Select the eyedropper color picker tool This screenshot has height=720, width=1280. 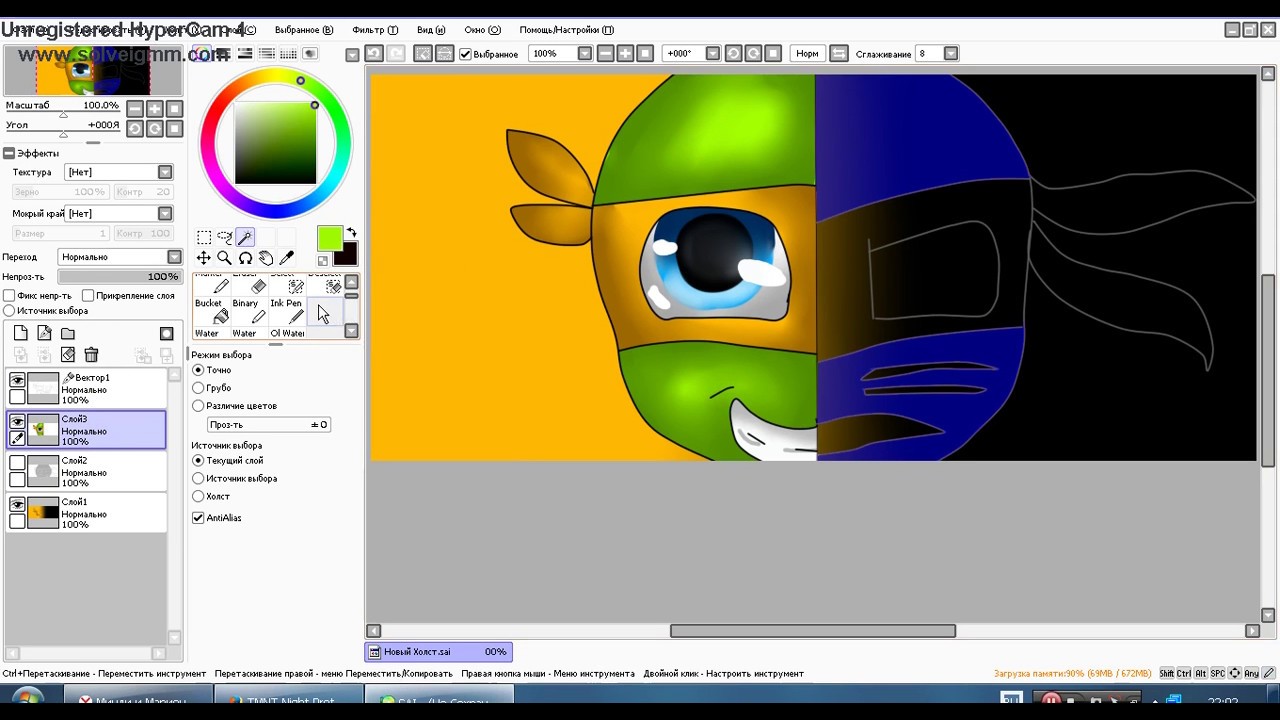pos(287,258)
